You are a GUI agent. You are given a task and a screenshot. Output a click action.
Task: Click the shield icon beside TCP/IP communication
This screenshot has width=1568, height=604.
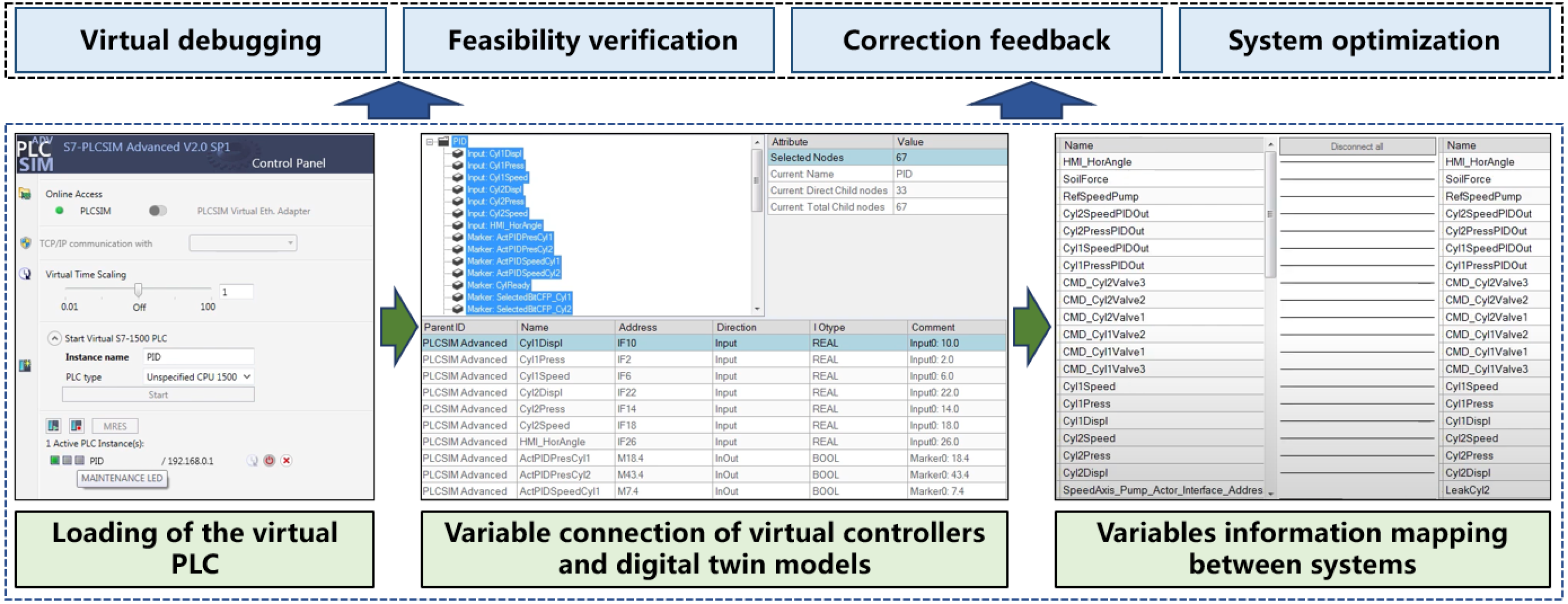[x=26, y=243]
